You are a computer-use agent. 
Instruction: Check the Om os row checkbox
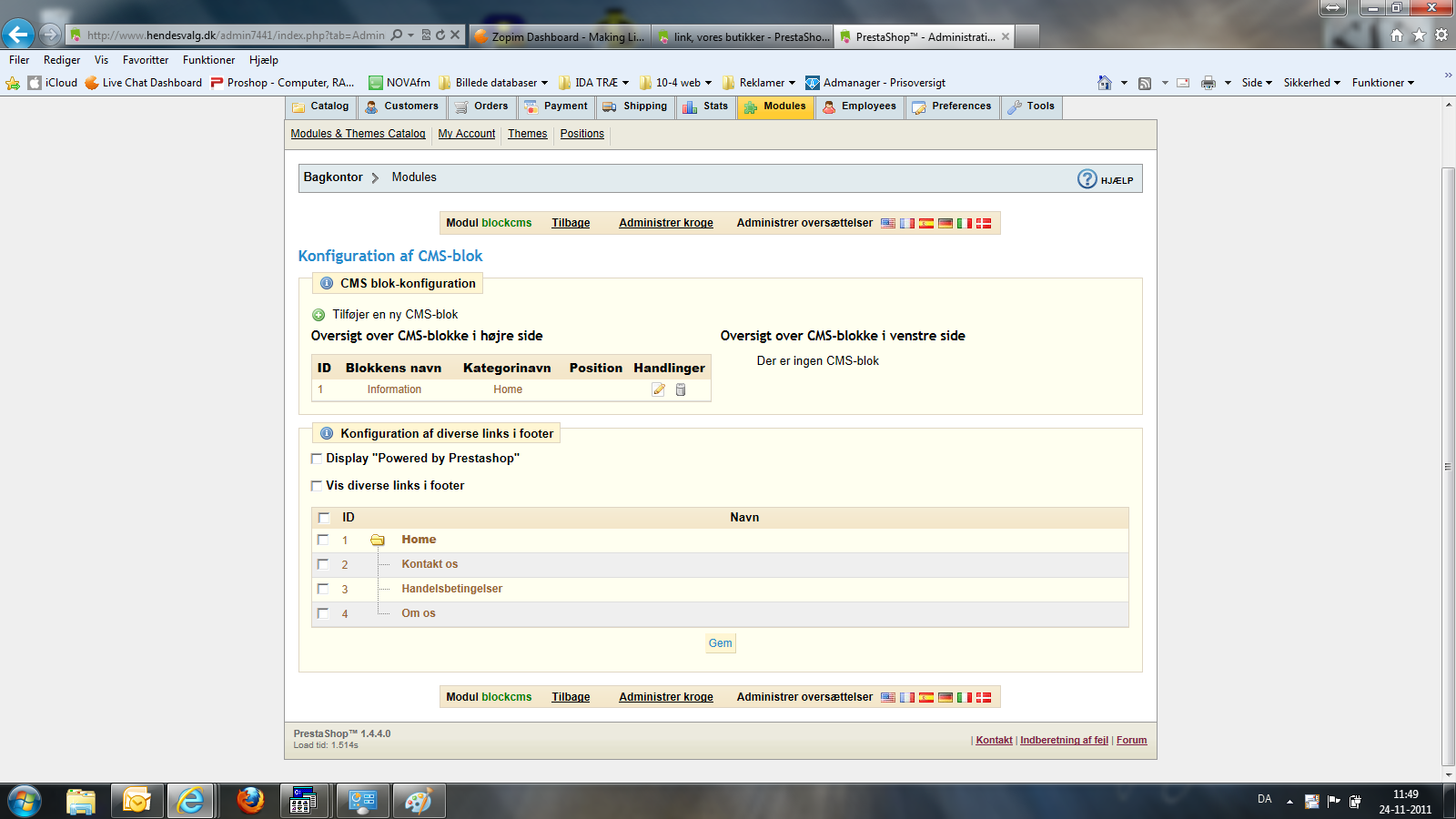coord(323,613)
